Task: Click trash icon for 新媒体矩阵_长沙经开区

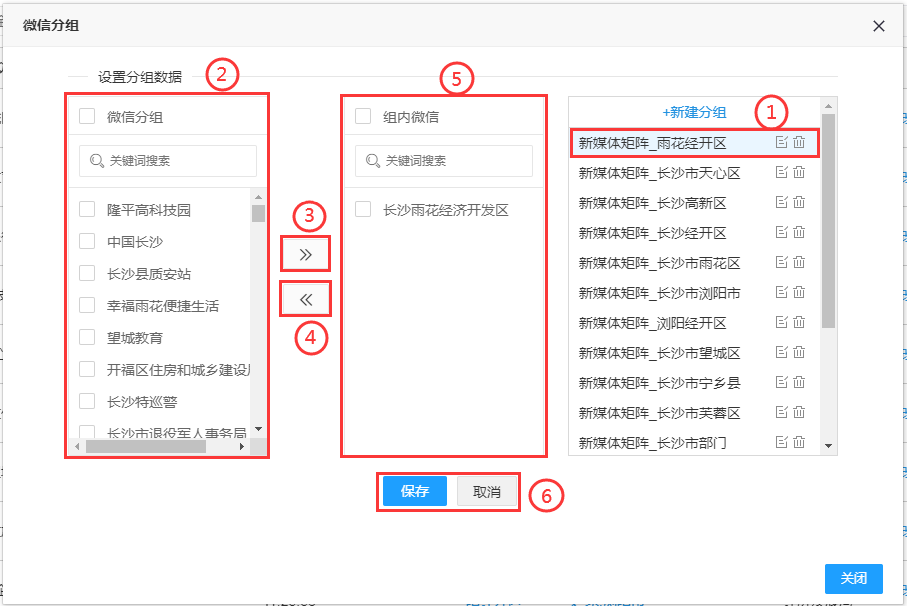Action: pos(799,232)
